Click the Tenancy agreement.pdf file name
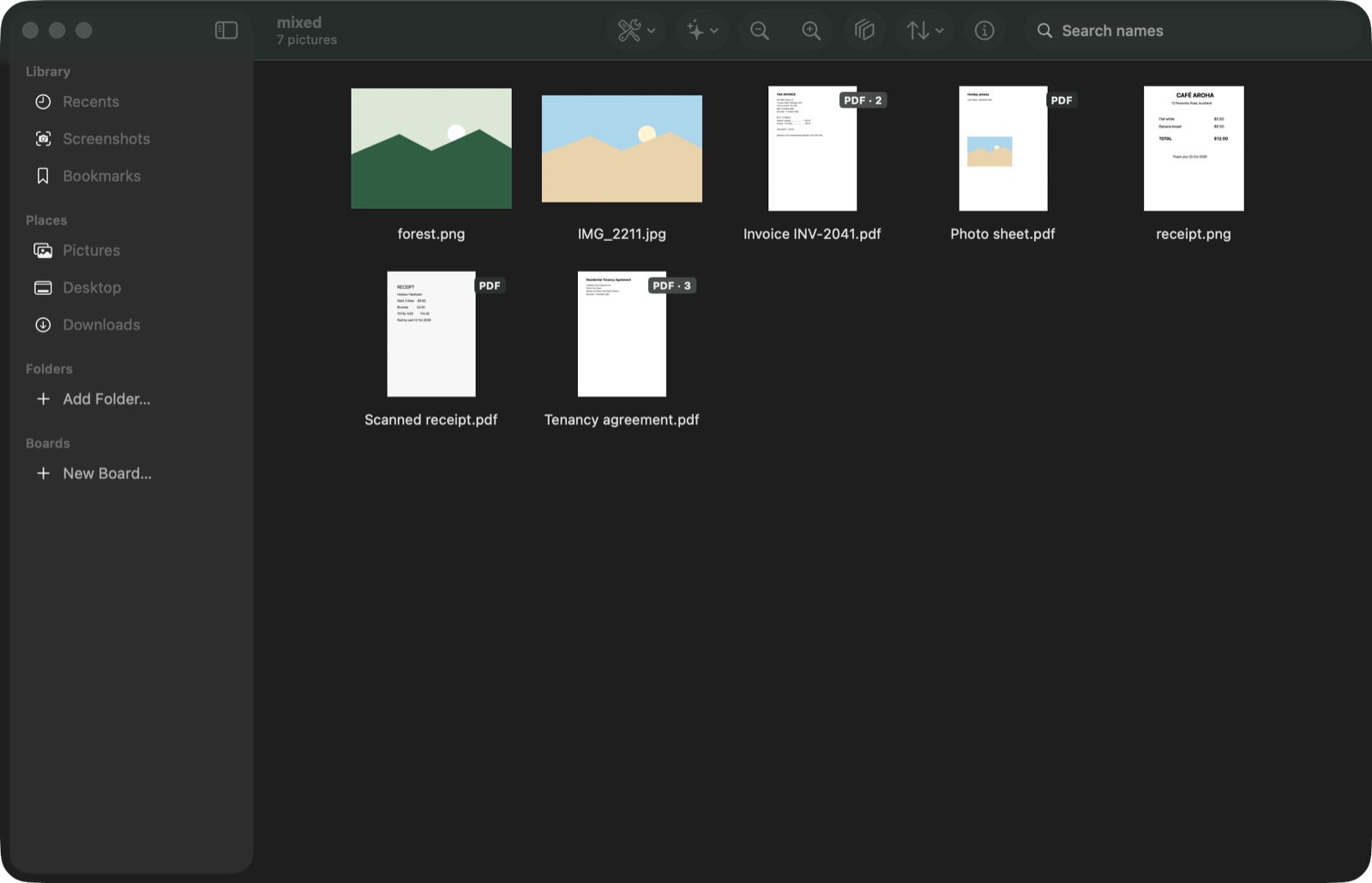1372x883 pixels. click(x=622, y=419)
